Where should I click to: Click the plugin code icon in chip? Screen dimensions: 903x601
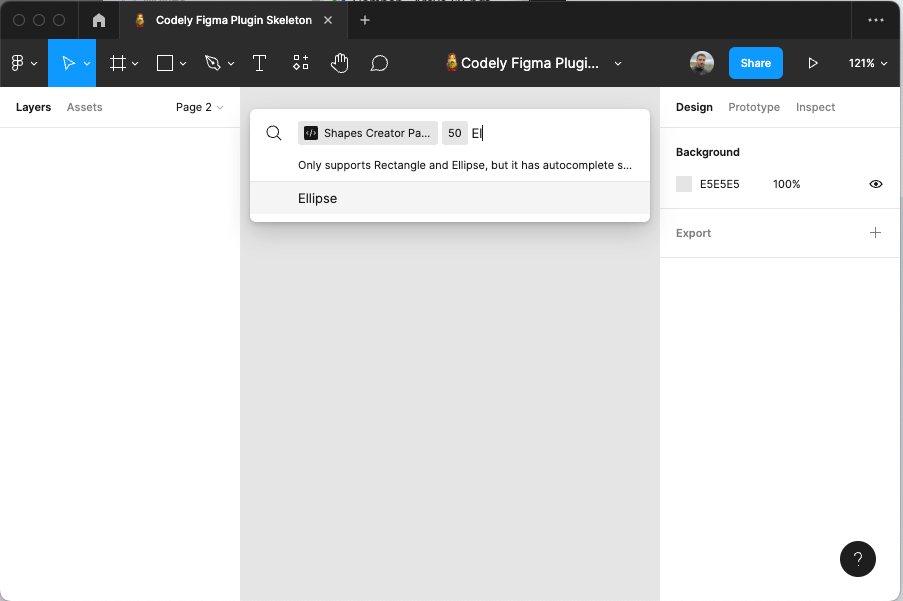tap(311, 133)
